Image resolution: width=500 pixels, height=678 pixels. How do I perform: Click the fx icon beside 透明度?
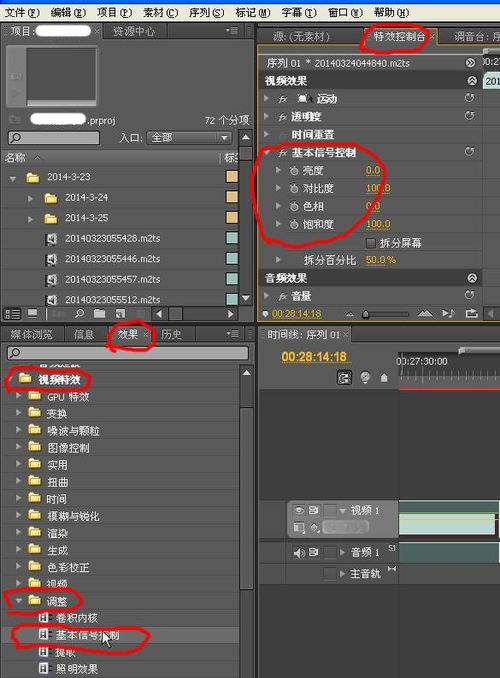pyautogui.click(x=282, y=117)
